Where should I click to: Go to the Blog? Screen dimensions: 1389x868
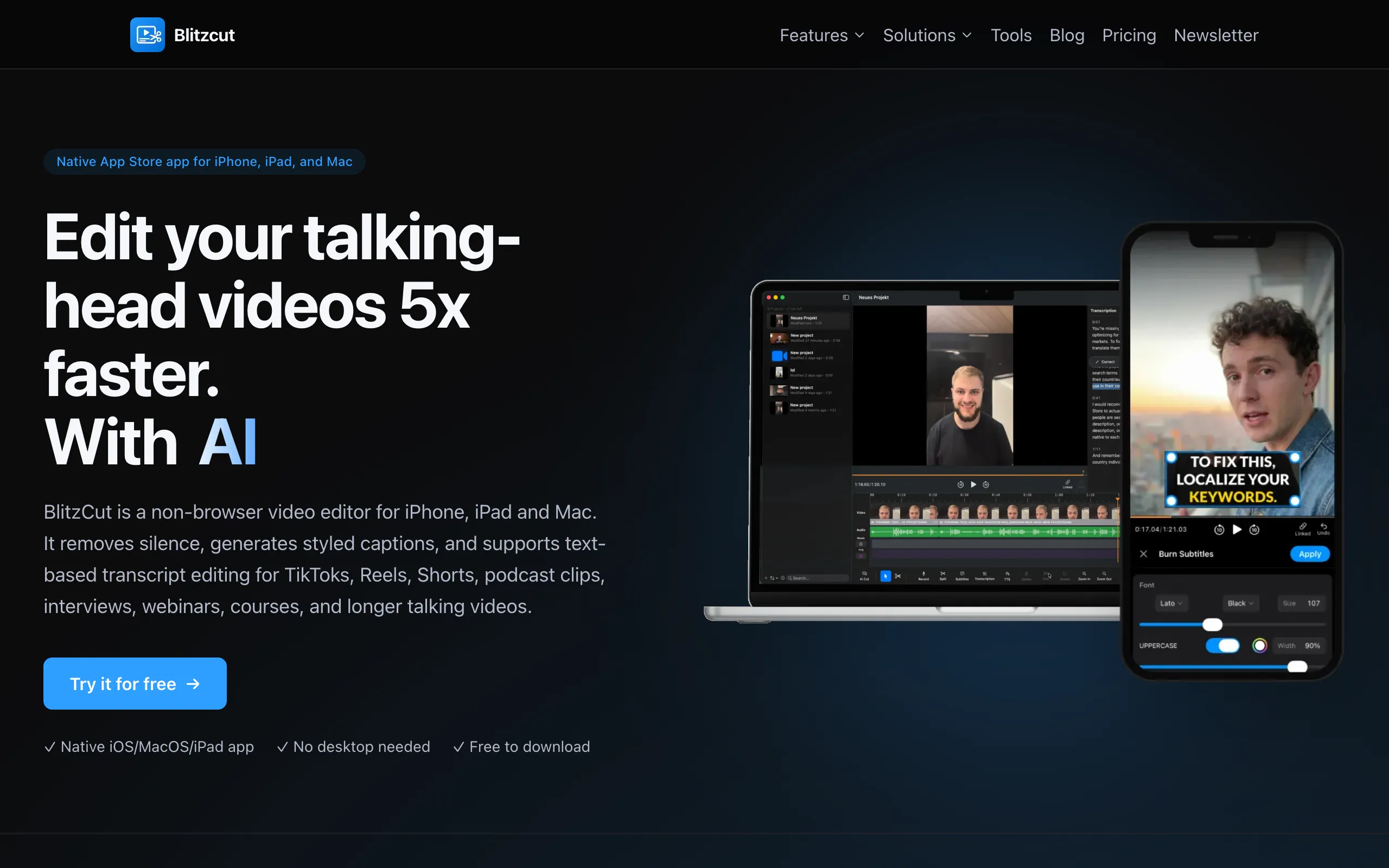pyautogui.click(x=1067, y=35)
